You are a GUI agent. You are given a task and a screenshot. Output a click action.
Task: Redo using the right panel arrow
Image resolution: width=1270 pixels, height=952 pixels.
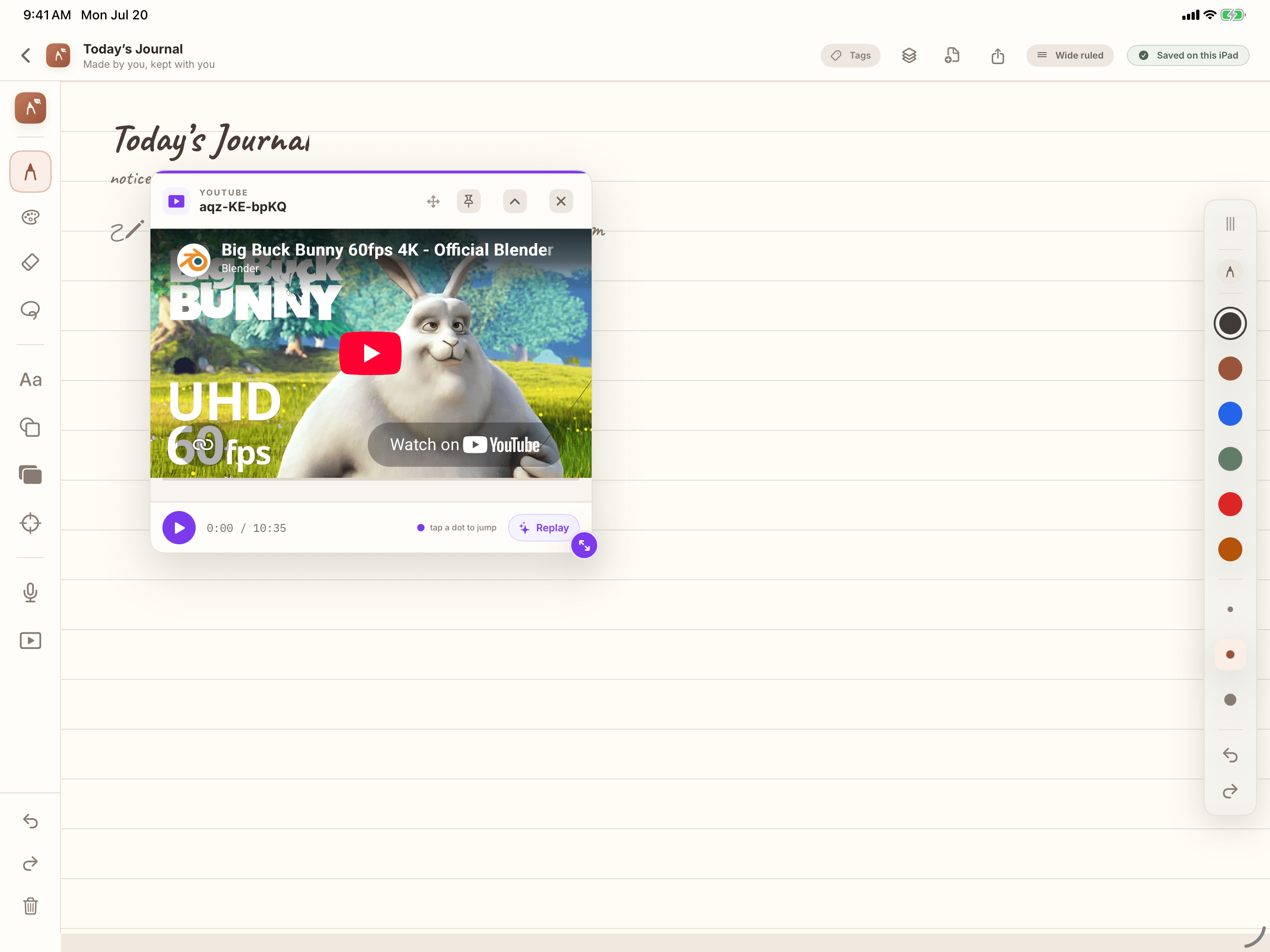point(1230,792)
